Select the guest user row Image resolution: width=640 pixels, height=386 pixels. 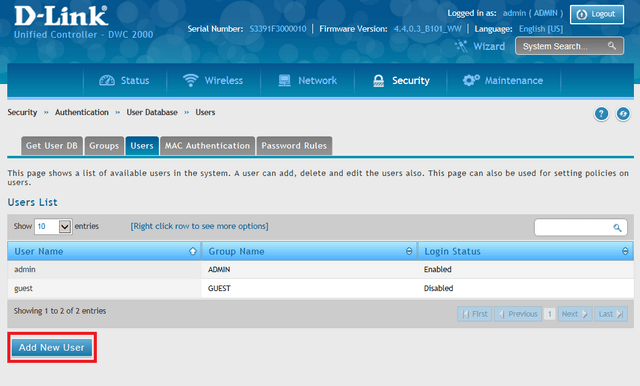click(320, 288)
